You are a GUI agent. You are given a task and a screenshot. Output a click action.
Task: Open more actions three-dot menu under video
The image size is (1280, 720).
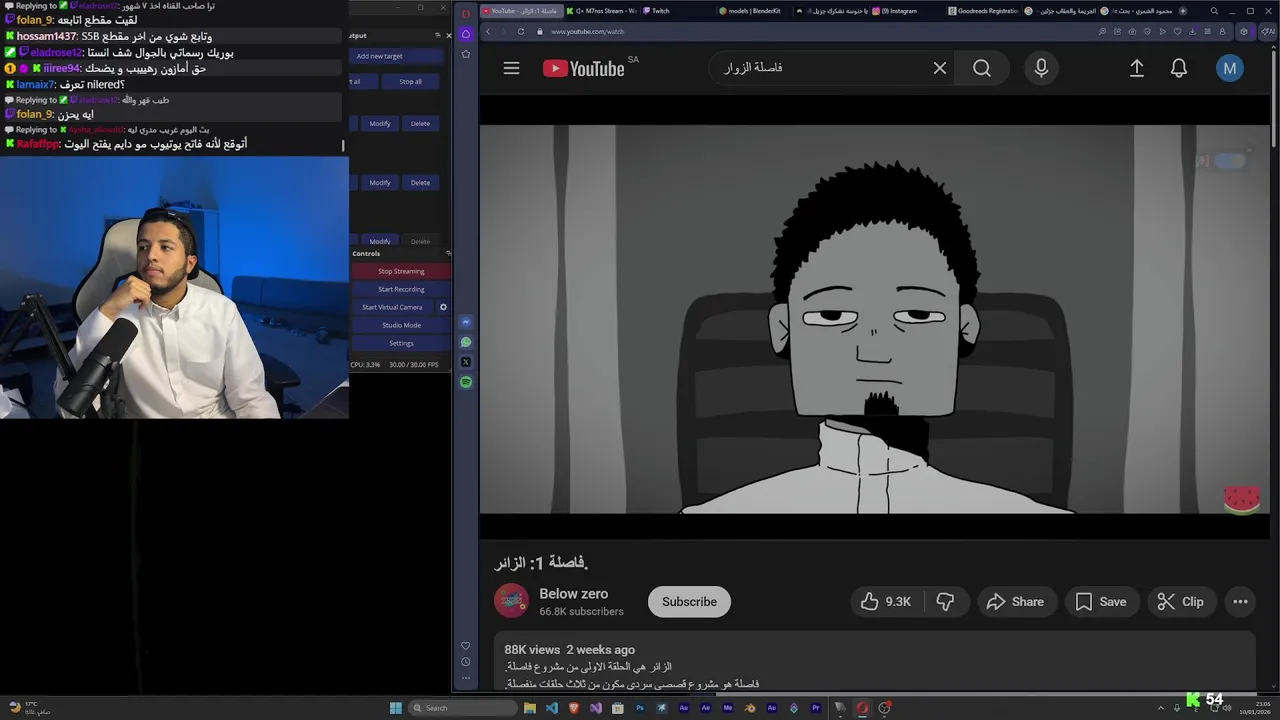pyautogui.click(x=1240, y=601)
